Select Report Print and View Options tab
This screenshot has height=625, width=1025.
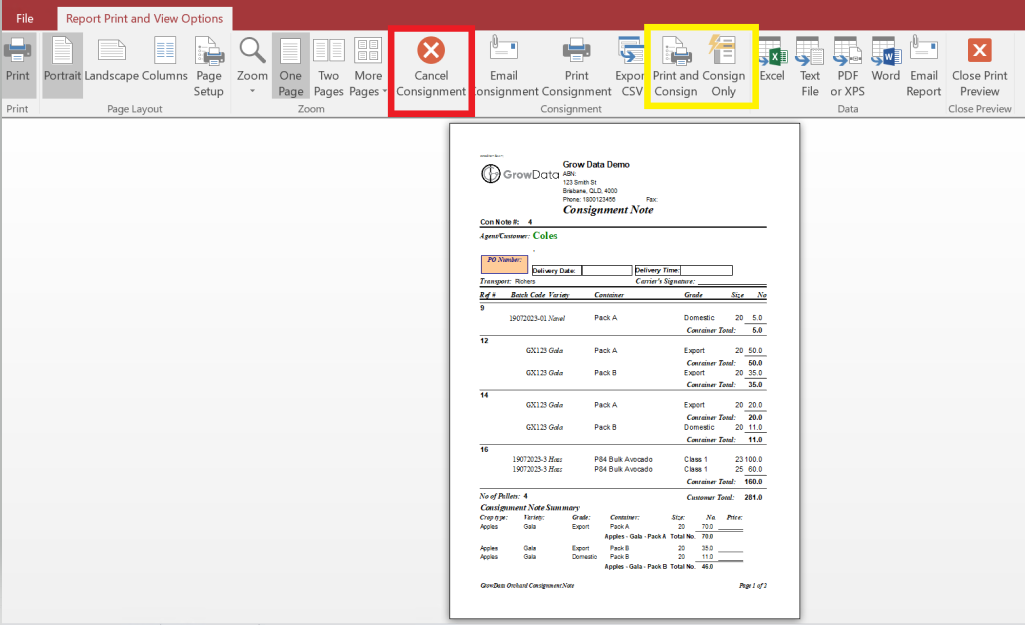pyautogui.click(x=144, y=18)
